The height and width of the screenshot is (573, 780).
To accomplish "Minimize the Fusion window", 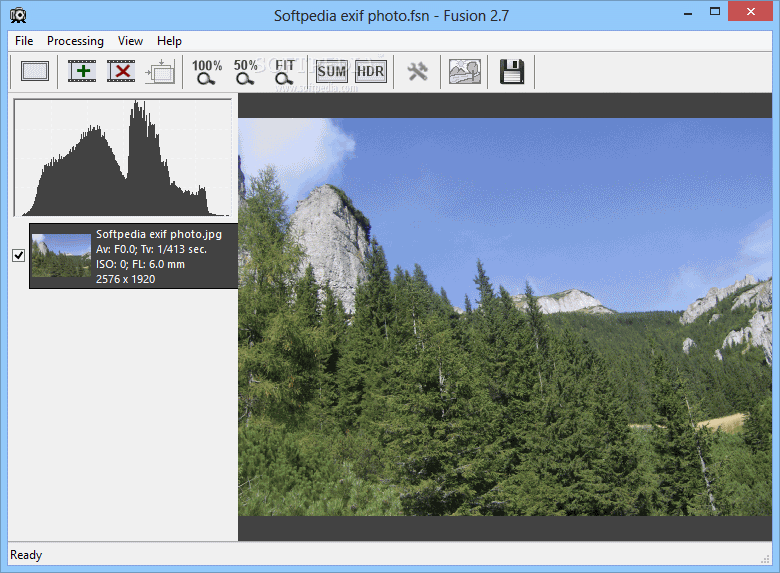I will tap(688, 12).
